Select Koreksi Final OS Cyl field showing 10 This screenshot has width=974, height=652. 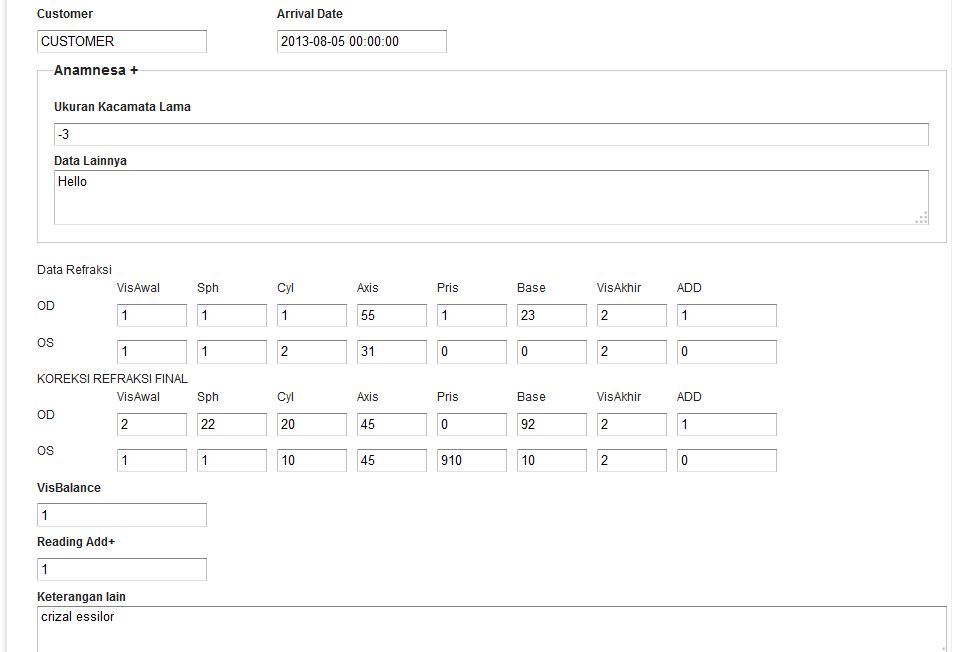[312, 461]
